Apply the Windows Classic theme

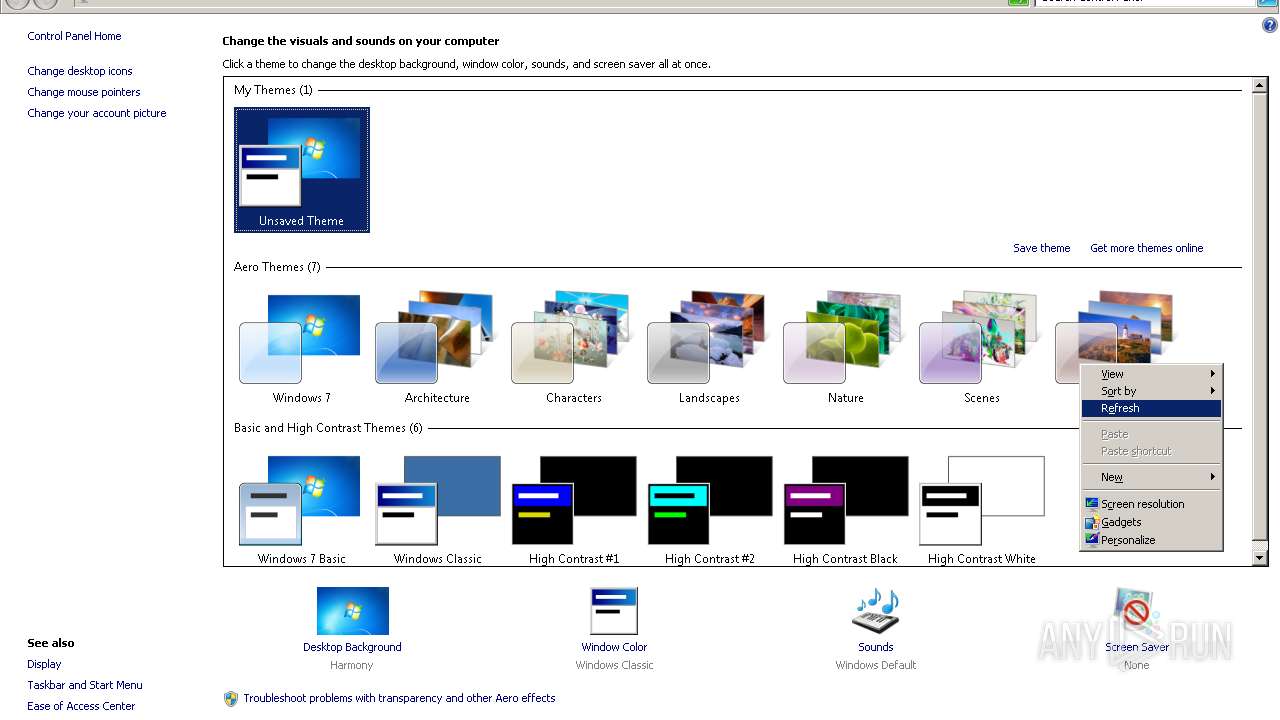(437, 509)
